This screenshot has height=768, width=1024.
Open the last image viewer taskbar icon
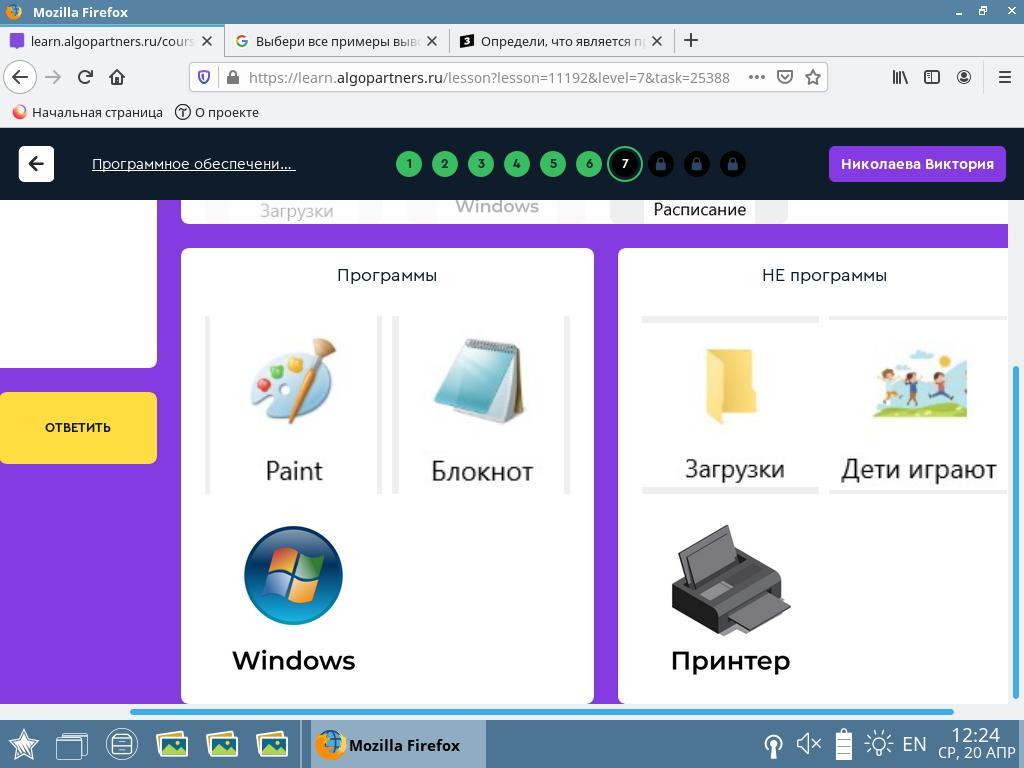pos(272,744)
